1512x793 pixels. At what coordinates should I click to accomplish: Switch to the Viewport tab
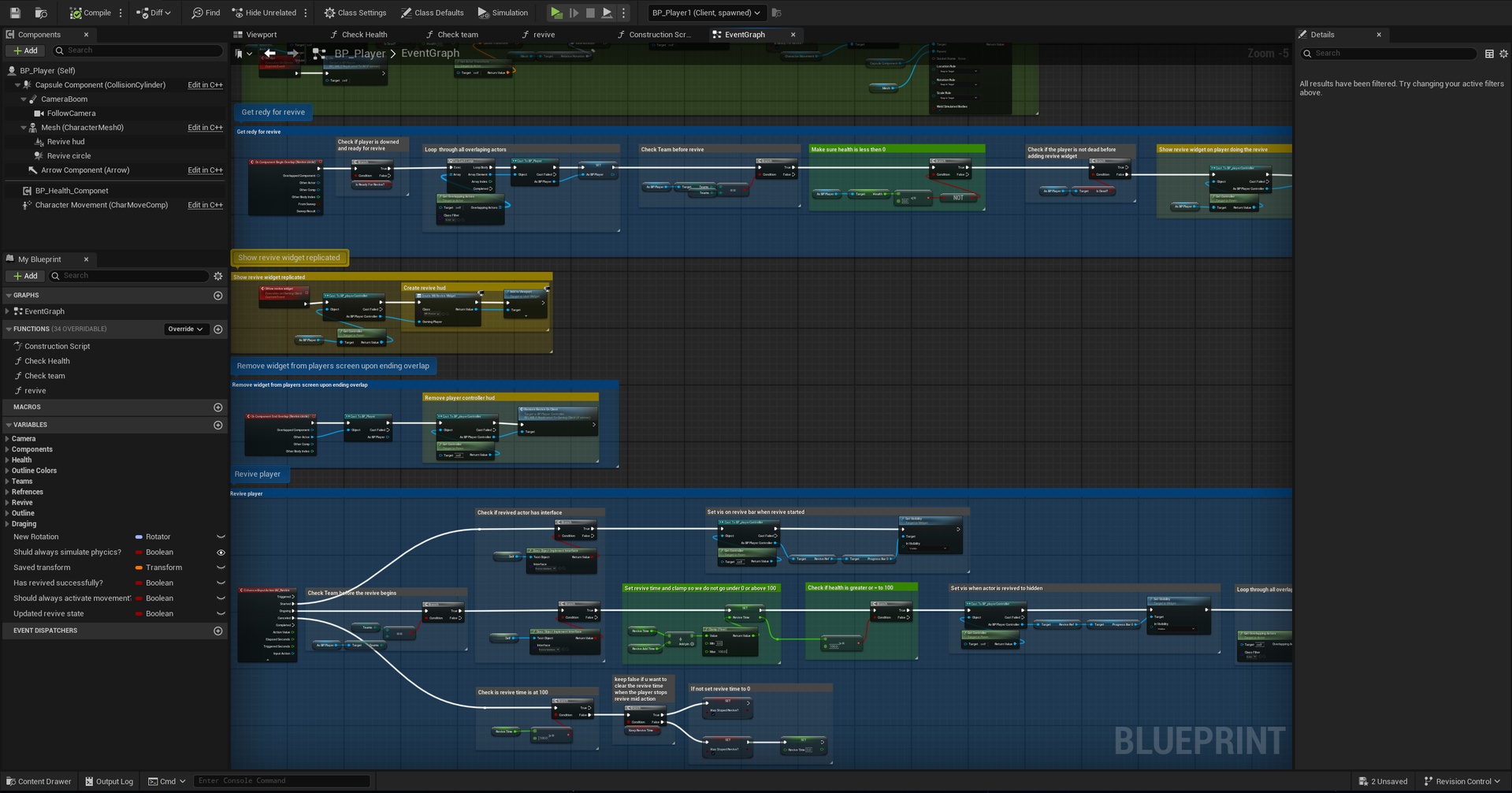click(261, 35)
